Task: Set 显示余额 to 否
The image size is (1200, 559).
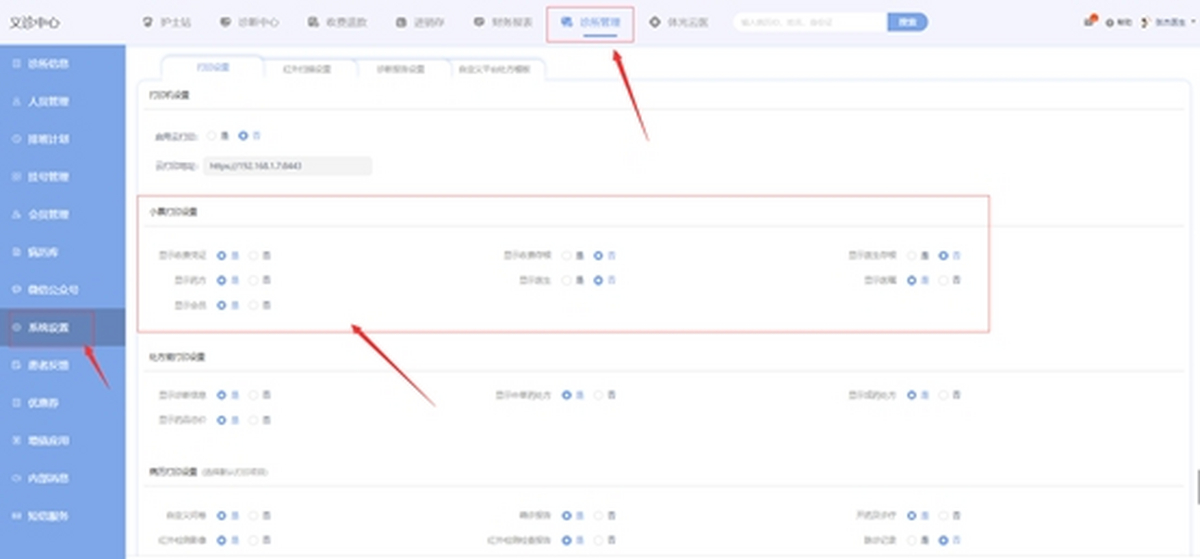Action: pyautogui.click(x=944, y=280)
